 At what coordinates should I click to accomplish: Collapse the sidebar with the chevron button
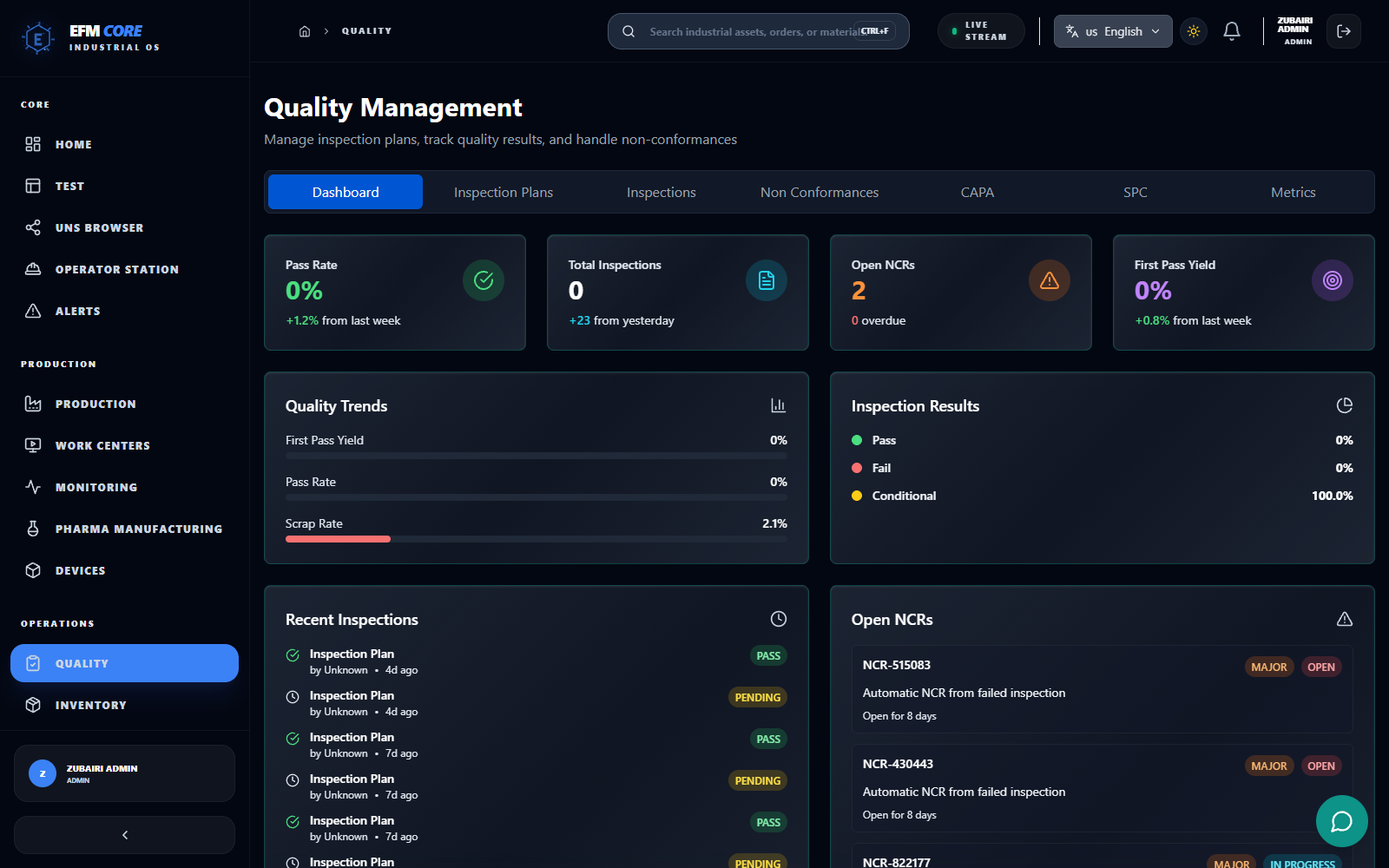click(x=124, y=834)
